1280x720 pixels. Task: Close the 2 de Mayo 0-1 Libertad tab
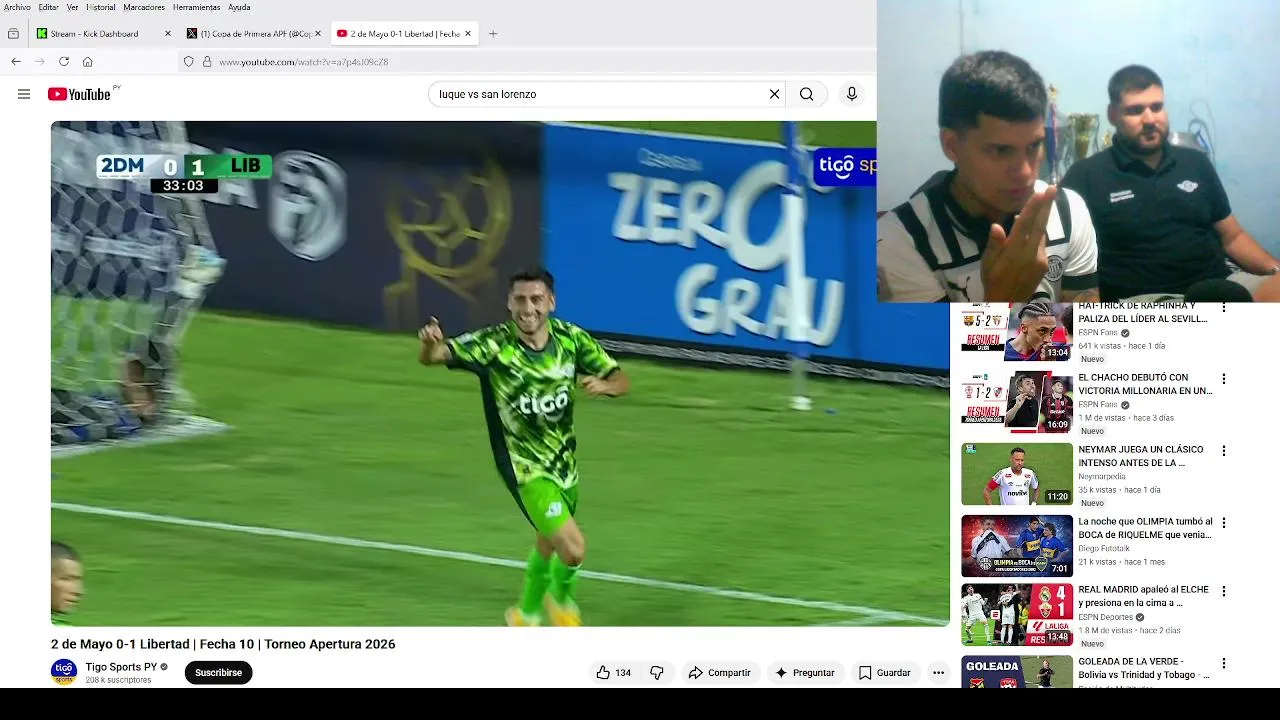[x=468, y=34]
